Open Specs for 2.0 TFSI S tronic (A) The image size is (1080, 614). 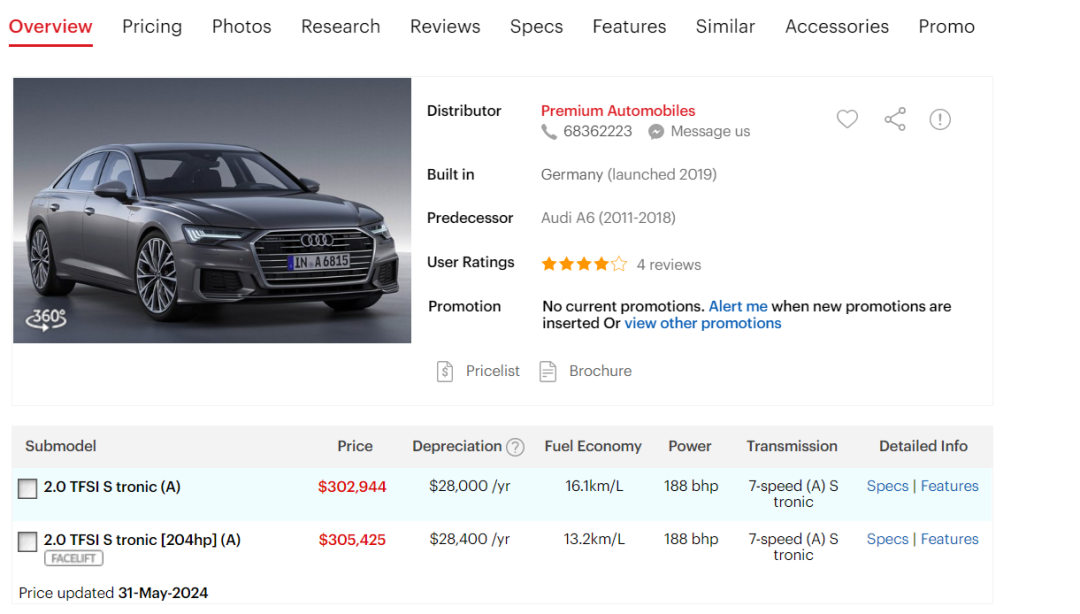tap(887, 487)
